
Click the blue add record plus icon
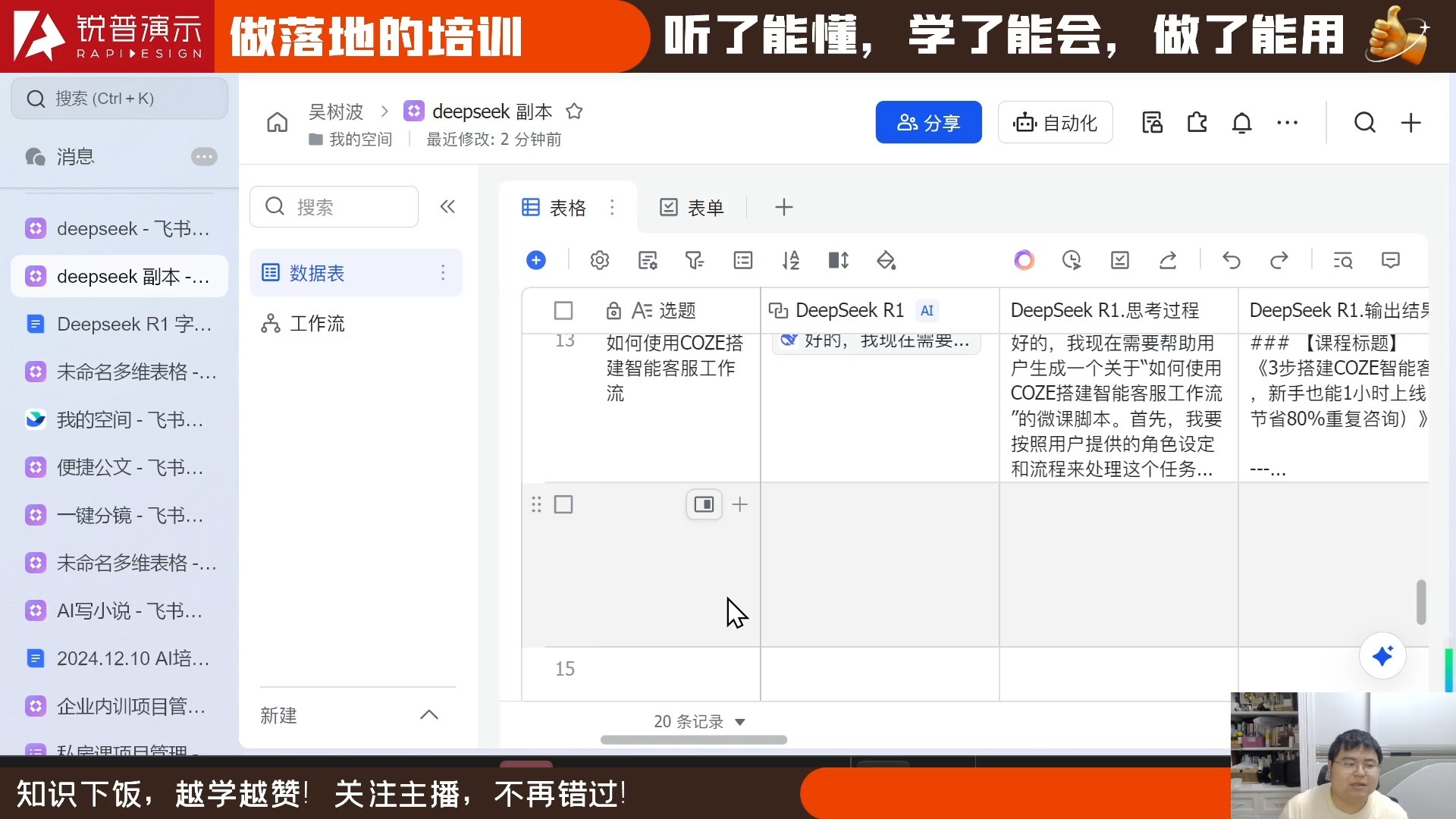point(536,260)
